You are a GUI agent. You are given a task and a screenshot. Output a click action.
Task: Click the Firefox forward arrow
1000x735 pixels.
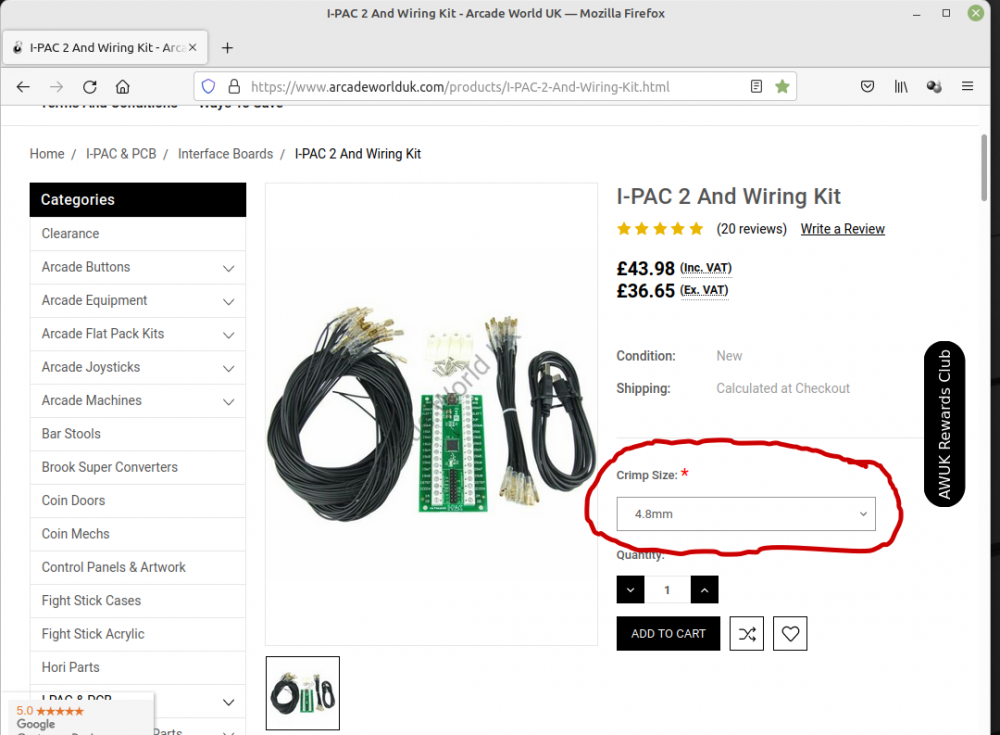pos(56,87)
